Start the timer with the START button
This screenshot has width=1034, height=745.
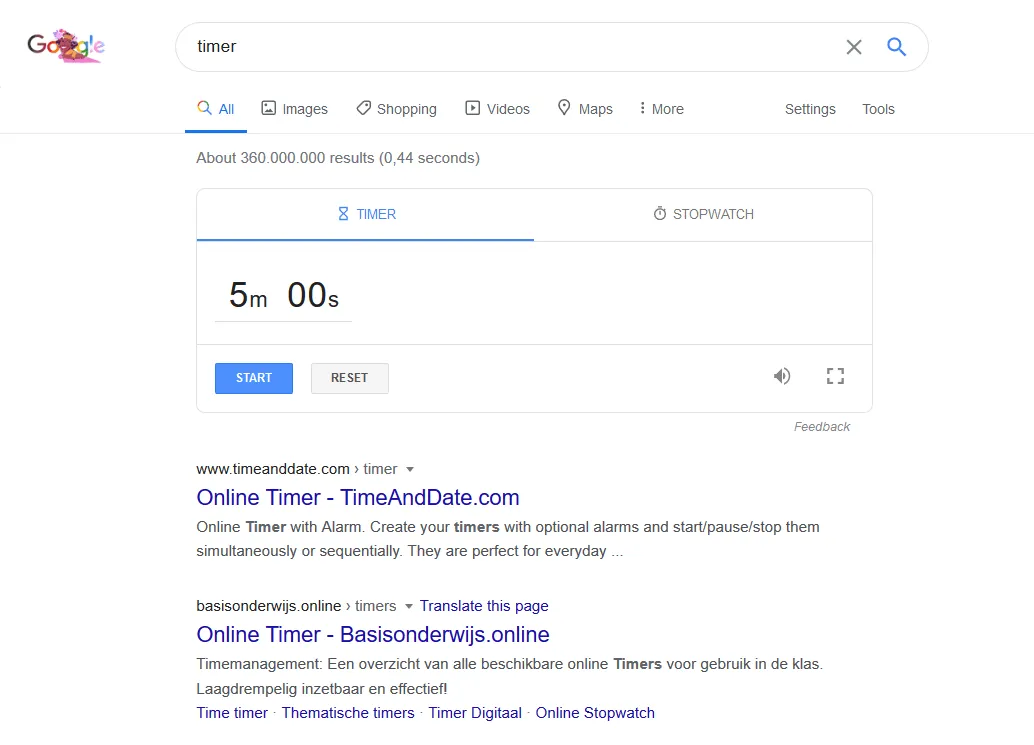pos(254,378)
